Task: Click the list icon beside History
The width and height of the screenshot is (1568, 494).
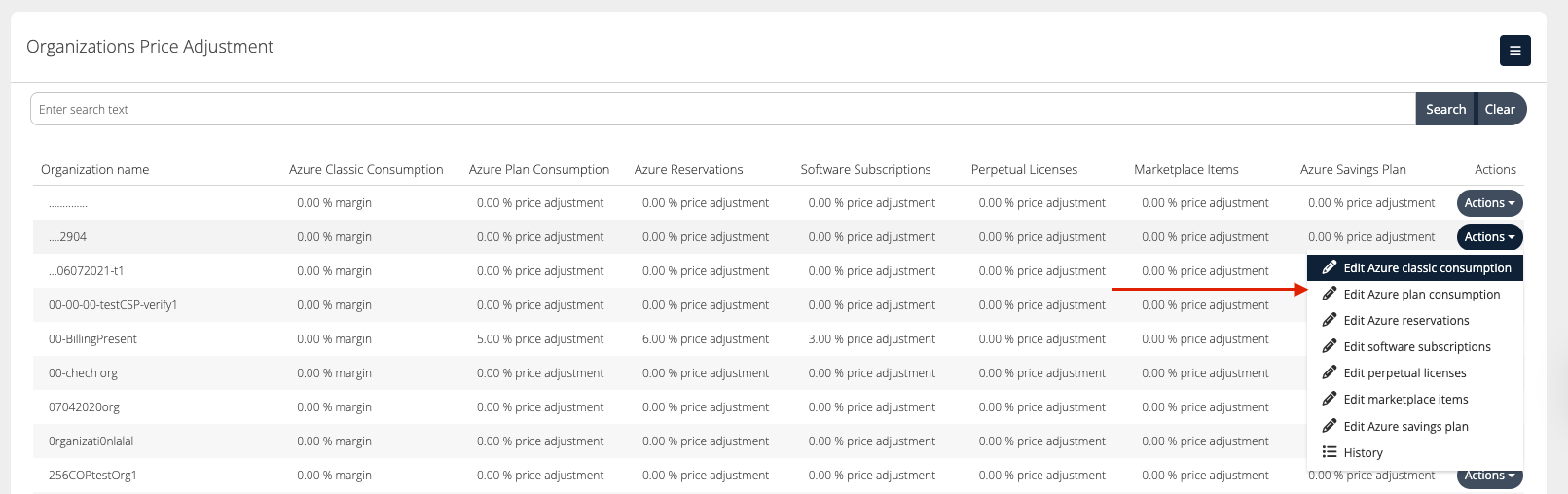Action: 1329,452
